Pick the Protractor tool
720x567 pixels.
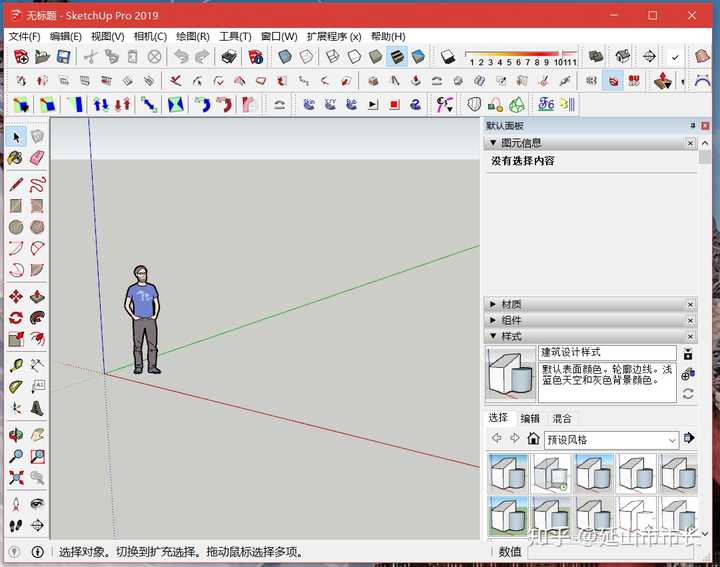click(x=16, y=387)
